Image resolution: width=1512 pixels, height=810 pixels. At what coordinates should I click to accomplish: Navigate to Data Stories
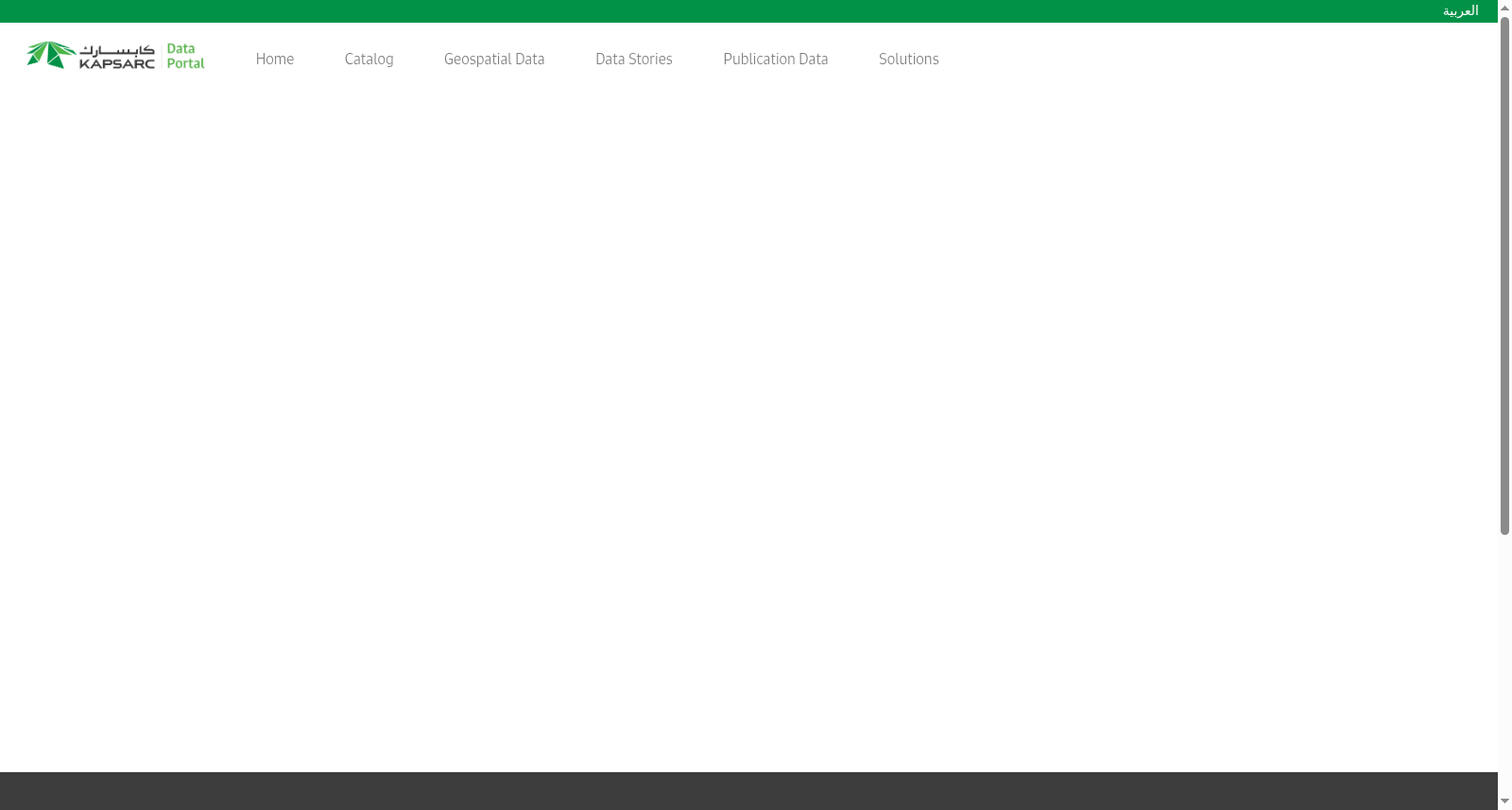point(634,59)
